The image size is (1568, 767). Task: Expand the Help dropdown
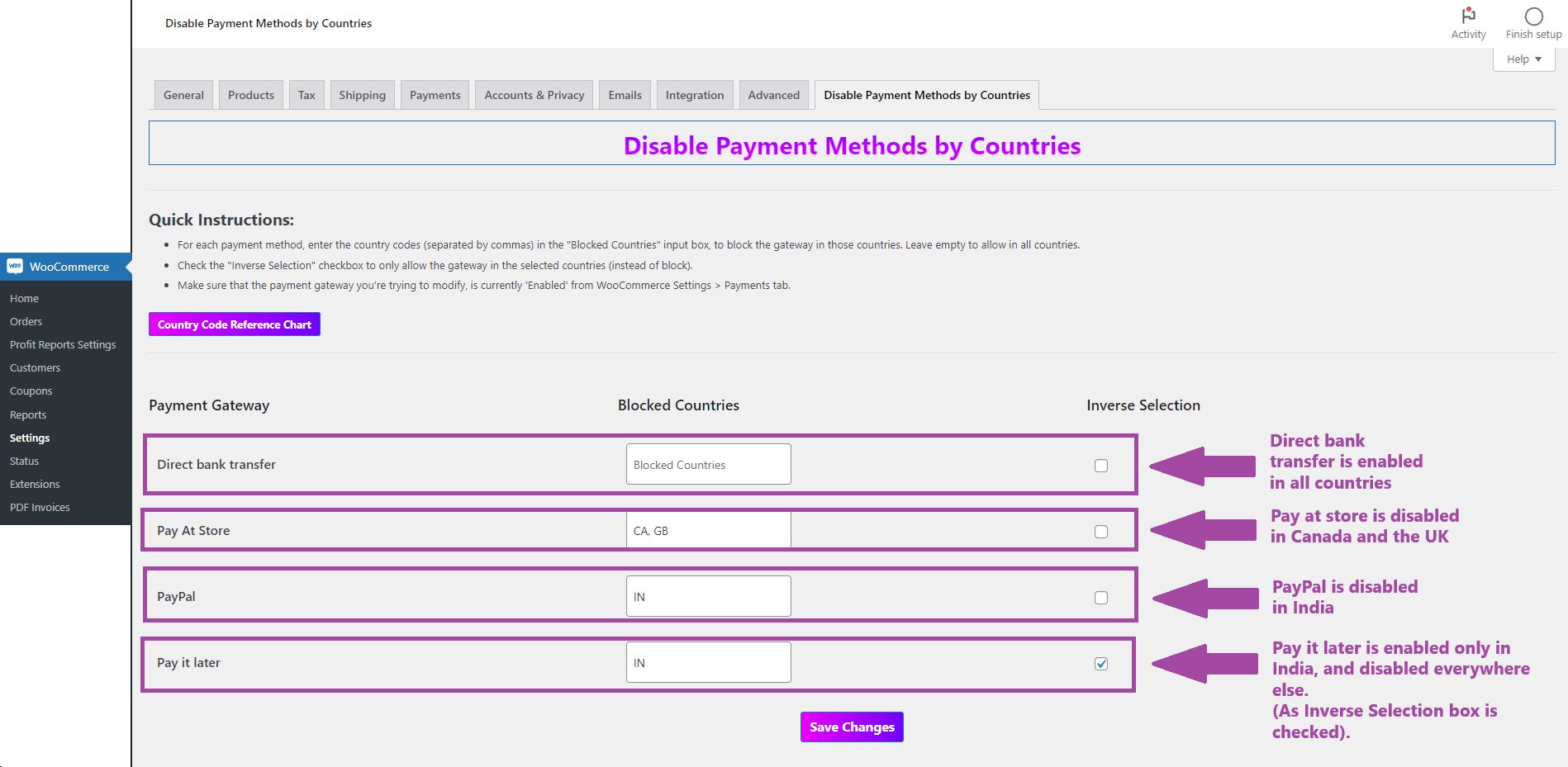click(x=1523, y=59)
